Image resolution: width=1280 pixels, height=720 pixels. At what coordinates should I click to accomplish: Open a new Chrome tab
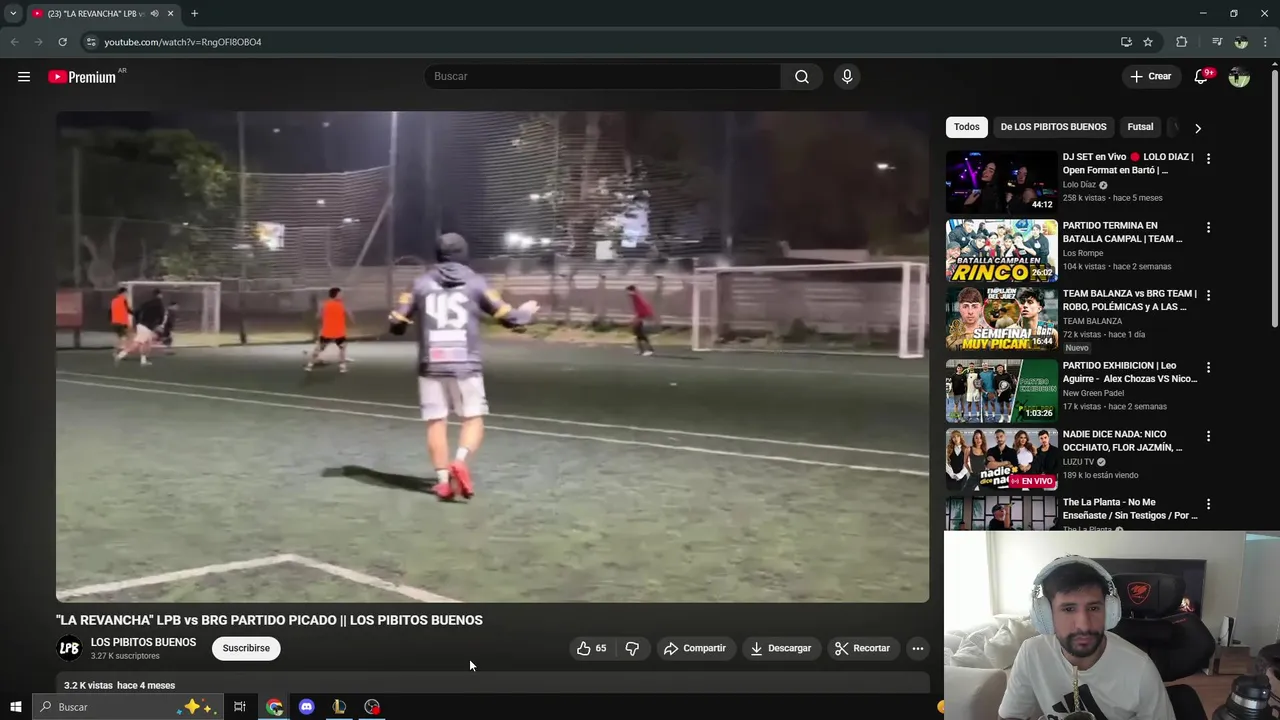(x=194, y=14)
